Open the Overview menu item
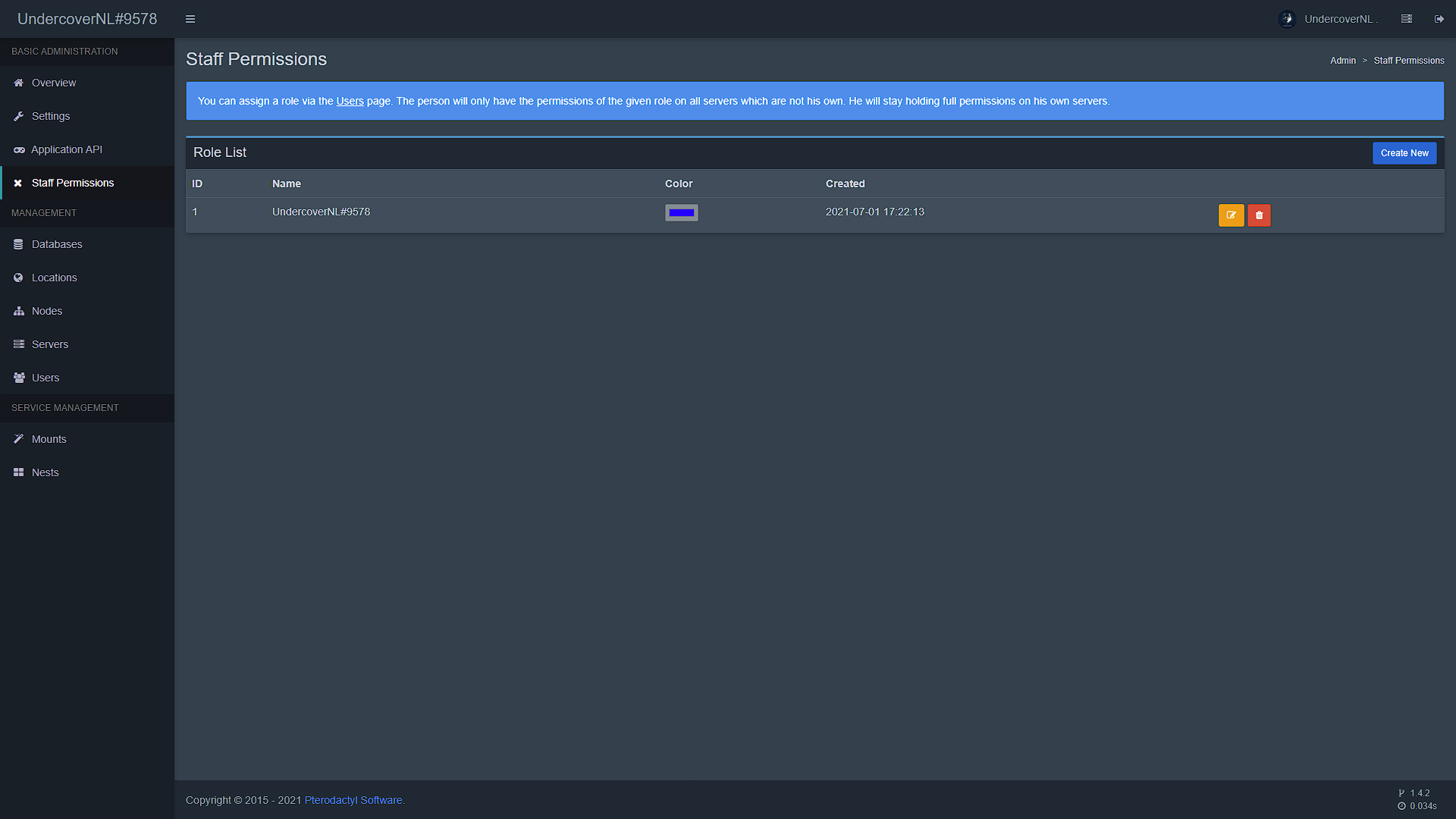The height and width of the screenshot is (819, 1456). click(54, 83)
